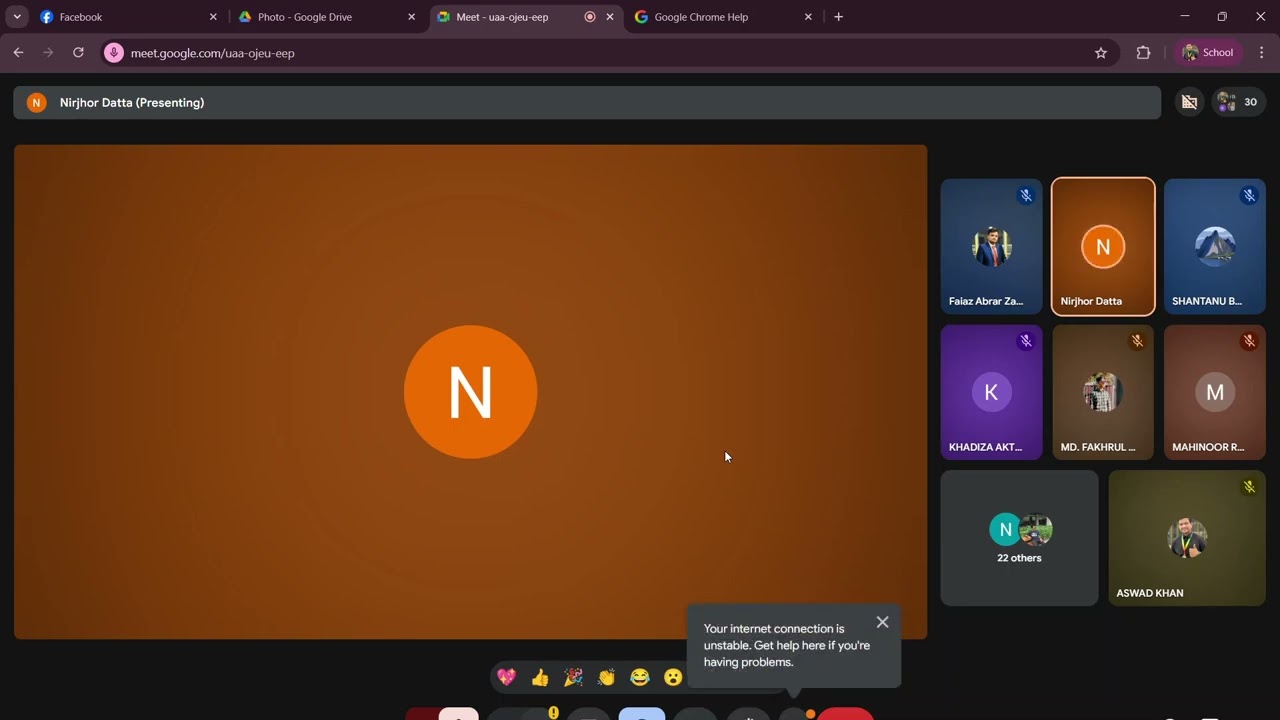Close the Photo - Google Drive tab
Screen dimensions: 1280x720
pyautogui.click(x=411, y=17)
